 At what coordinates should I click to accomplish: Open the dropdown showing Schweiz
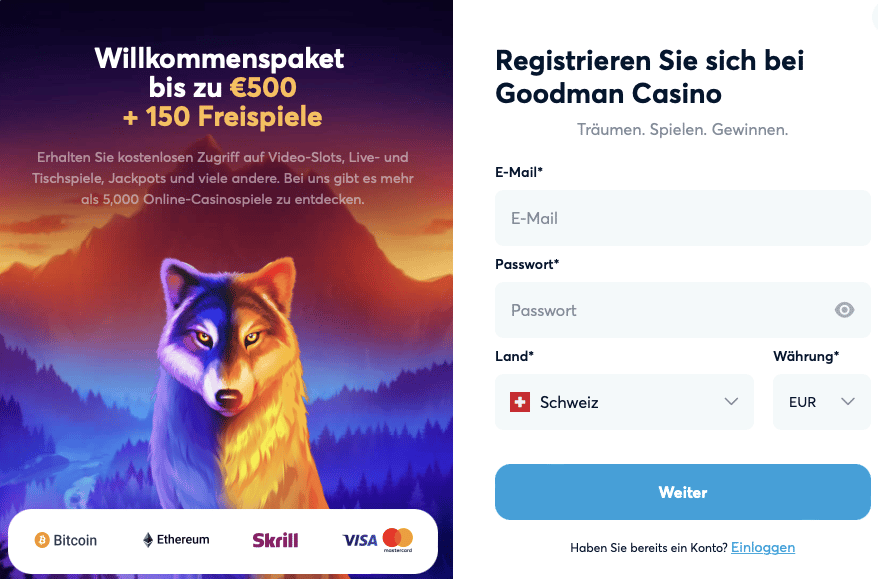tap(624, 401)
